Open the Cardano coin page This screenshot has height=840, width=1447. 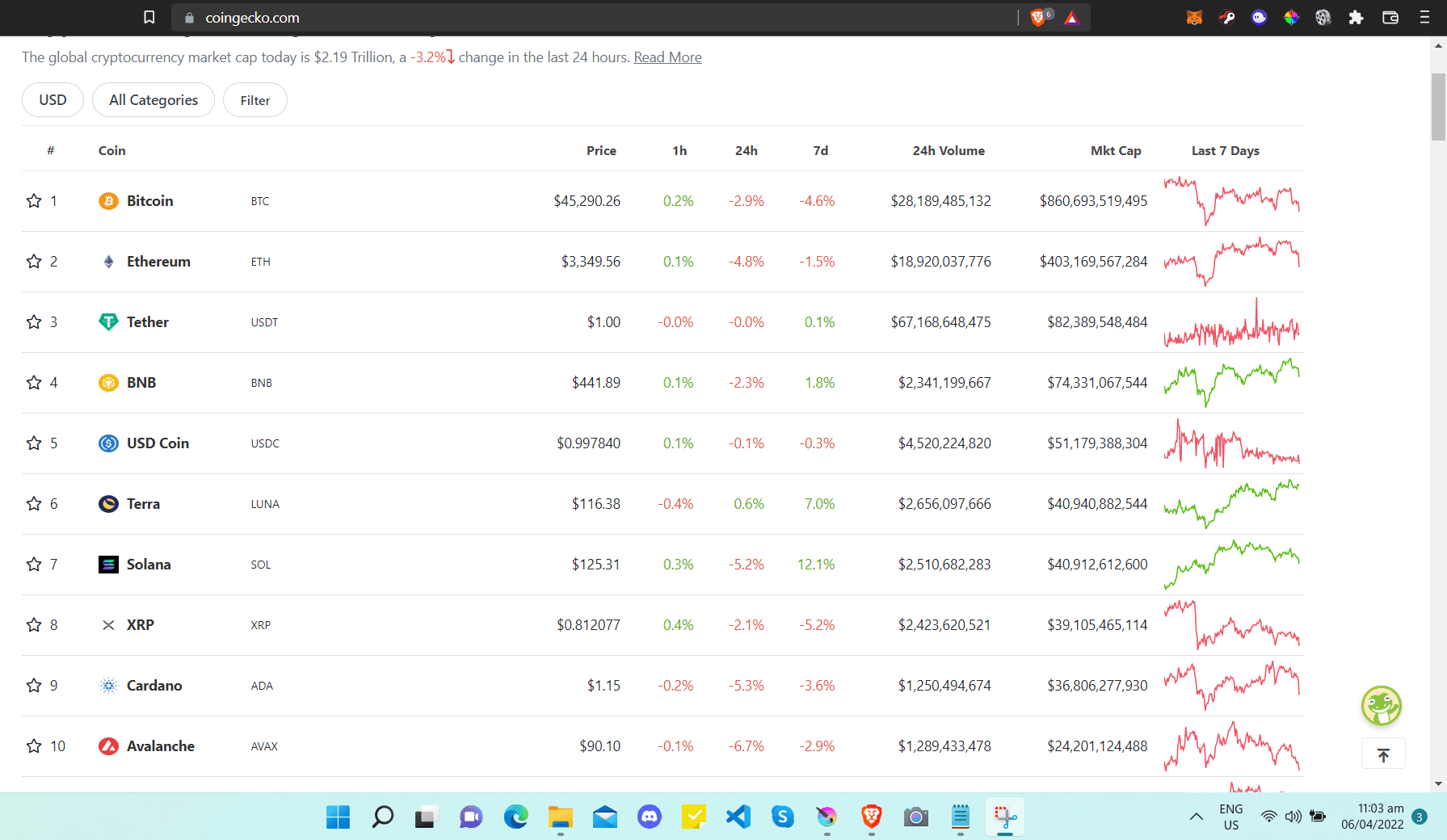tap(154, 686)
